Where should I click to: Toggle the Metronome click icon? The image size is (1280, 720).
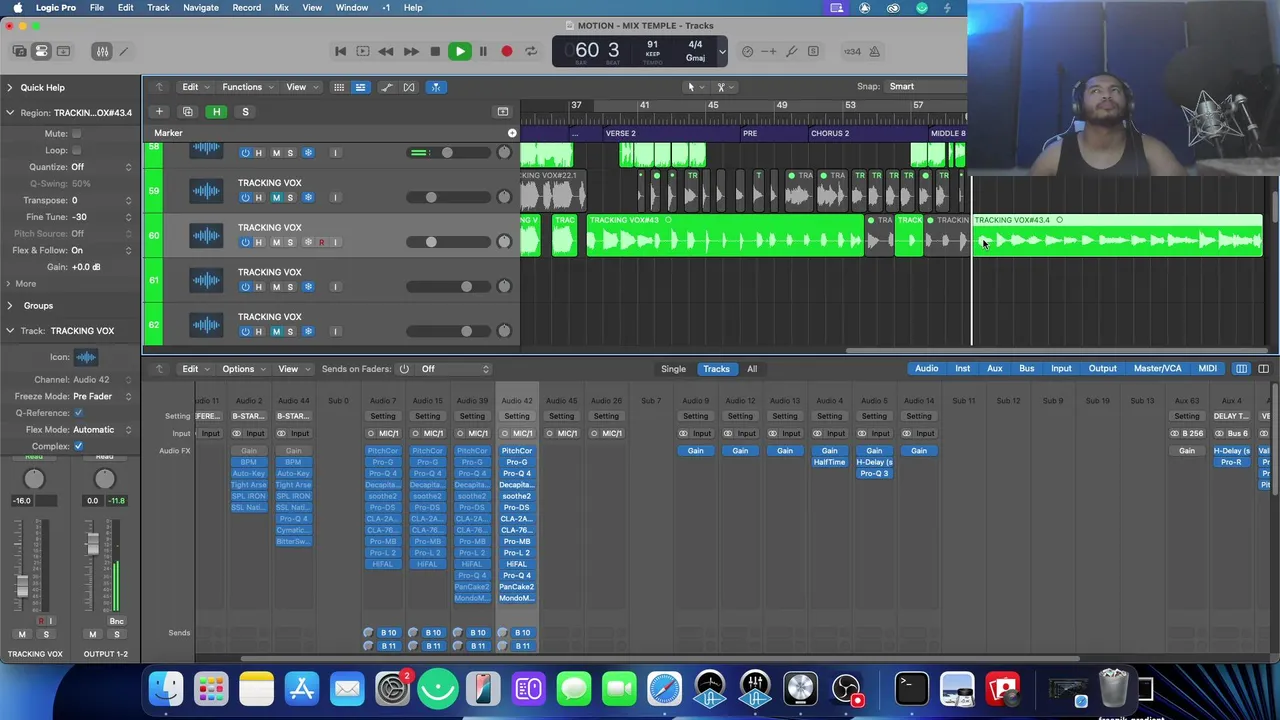(x=874, y=51)
